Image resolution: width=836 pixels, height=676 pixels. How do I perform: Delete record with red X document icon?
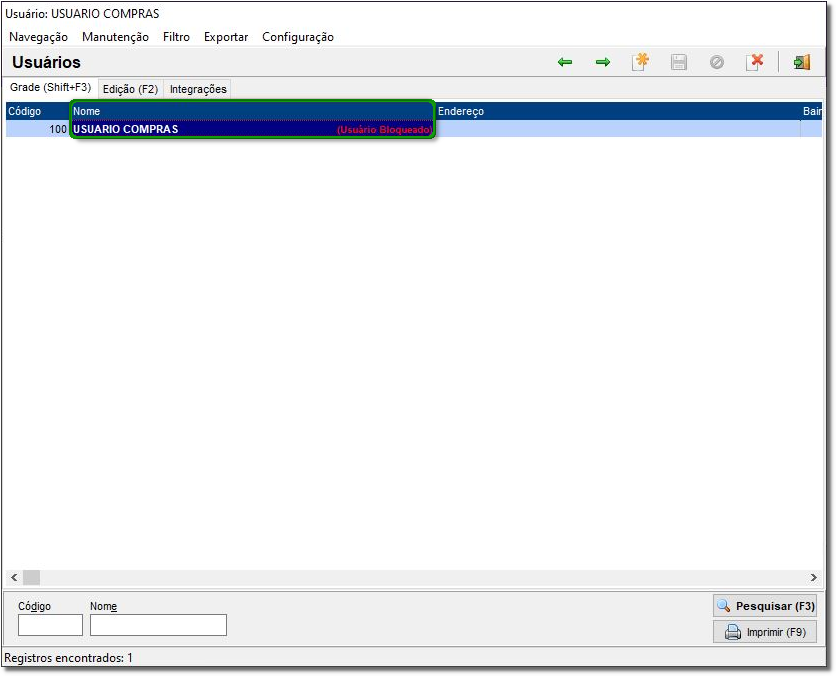[x=755, y=62]
